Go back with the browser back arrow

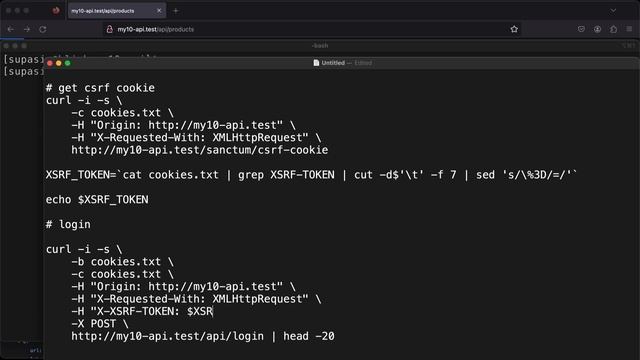tap(11, 29)
